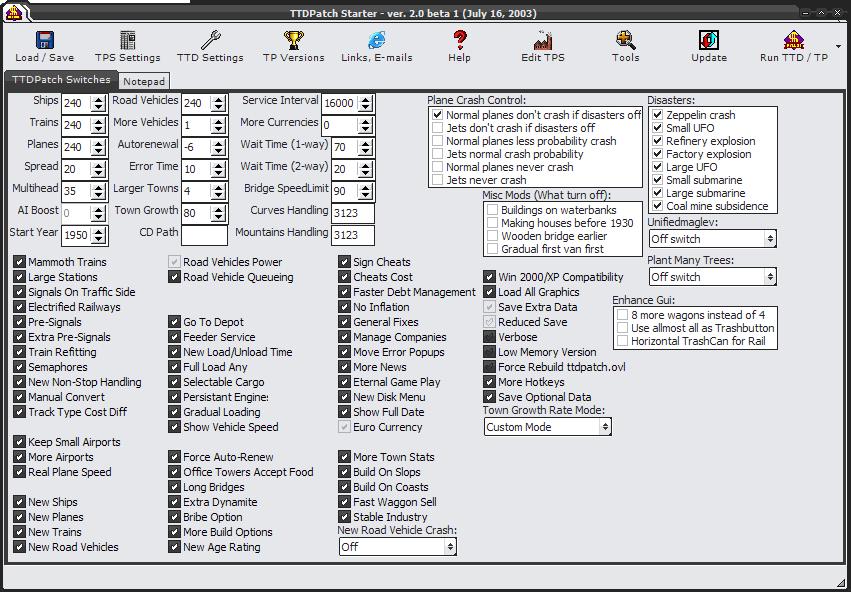This screenshot has width=851, height=592.
Task: Click the Curves Handling input field
Action: [353, 213]
